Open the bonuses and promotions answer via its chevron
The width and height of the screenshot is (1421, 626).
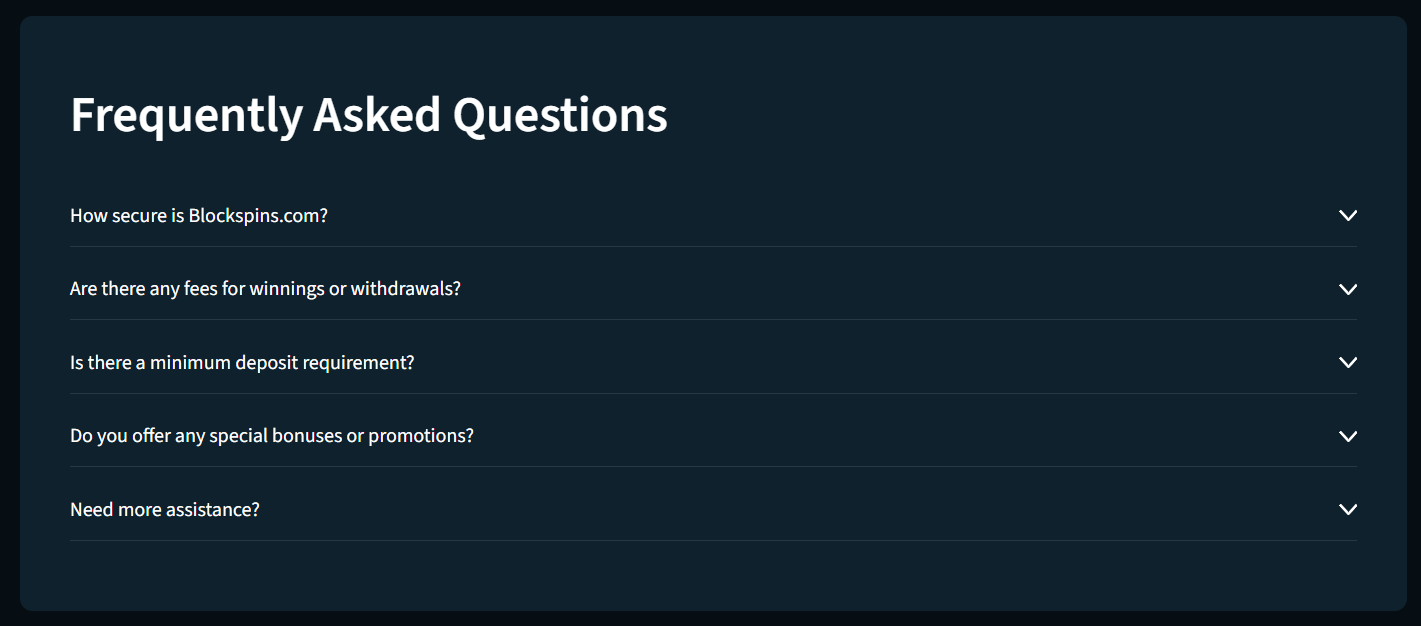1347,436
